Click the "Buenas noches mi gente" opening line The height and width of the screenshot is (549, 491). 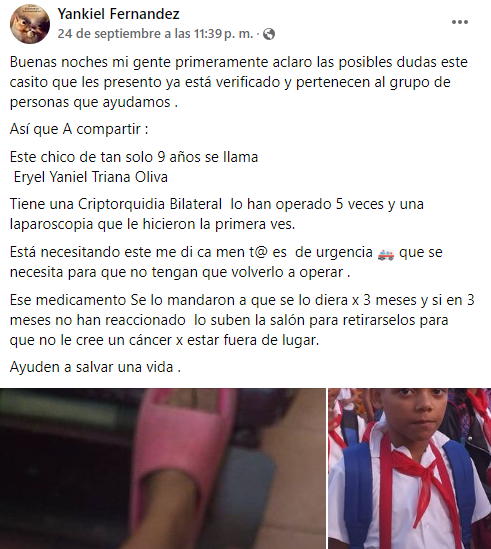tap(238, 62)
